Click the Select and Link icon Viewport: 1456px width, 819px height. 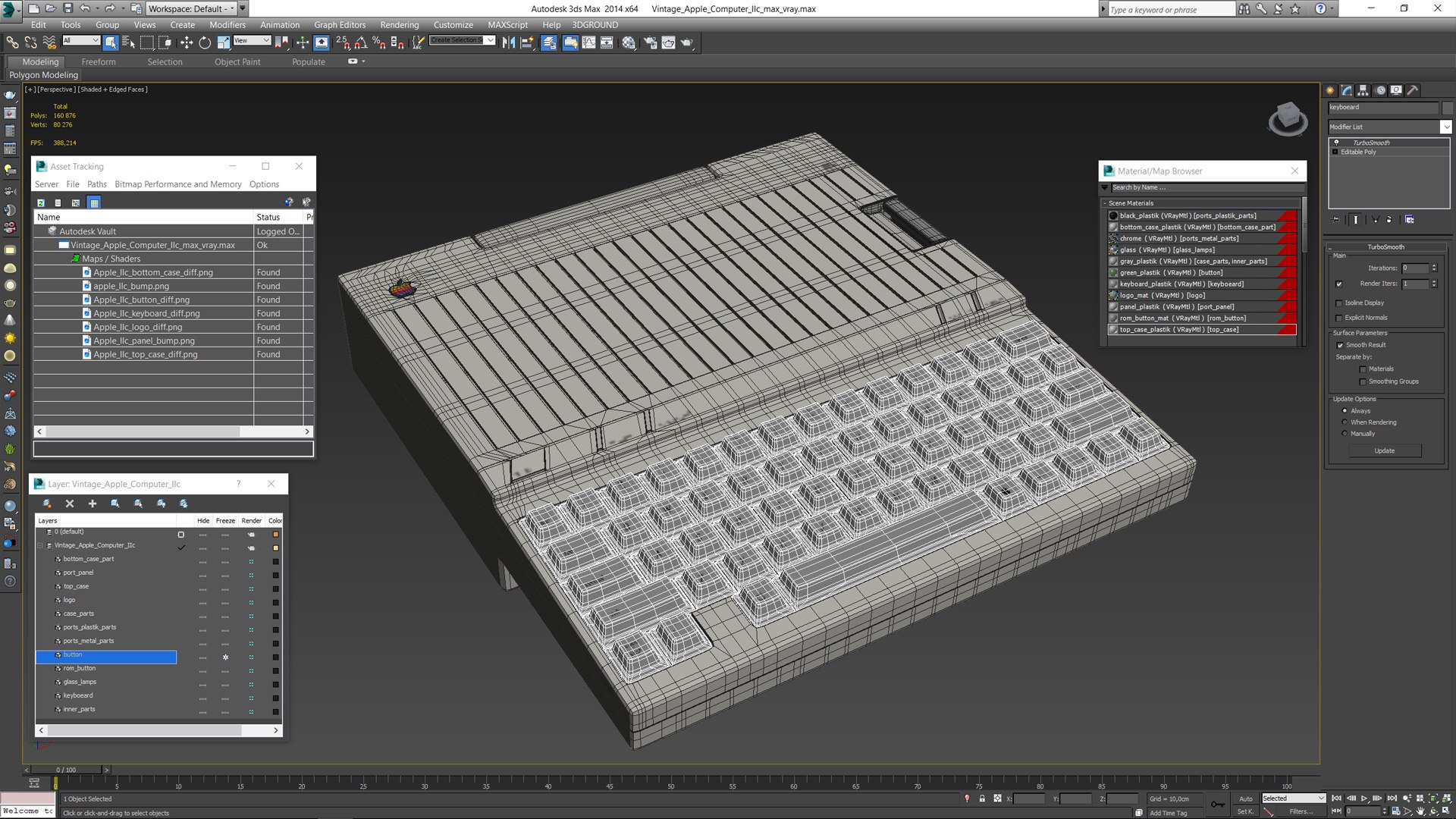[x=12, y=43]
